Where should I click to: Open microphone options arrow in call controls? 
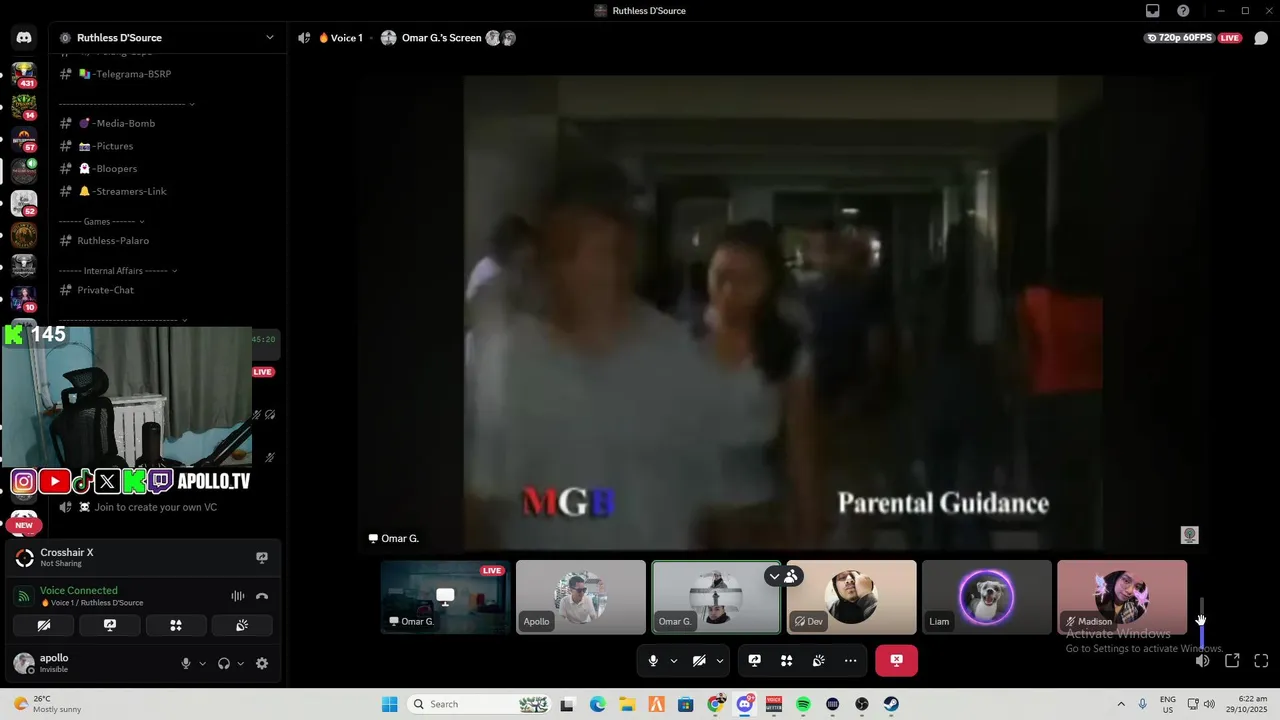(x=673, y=660)
